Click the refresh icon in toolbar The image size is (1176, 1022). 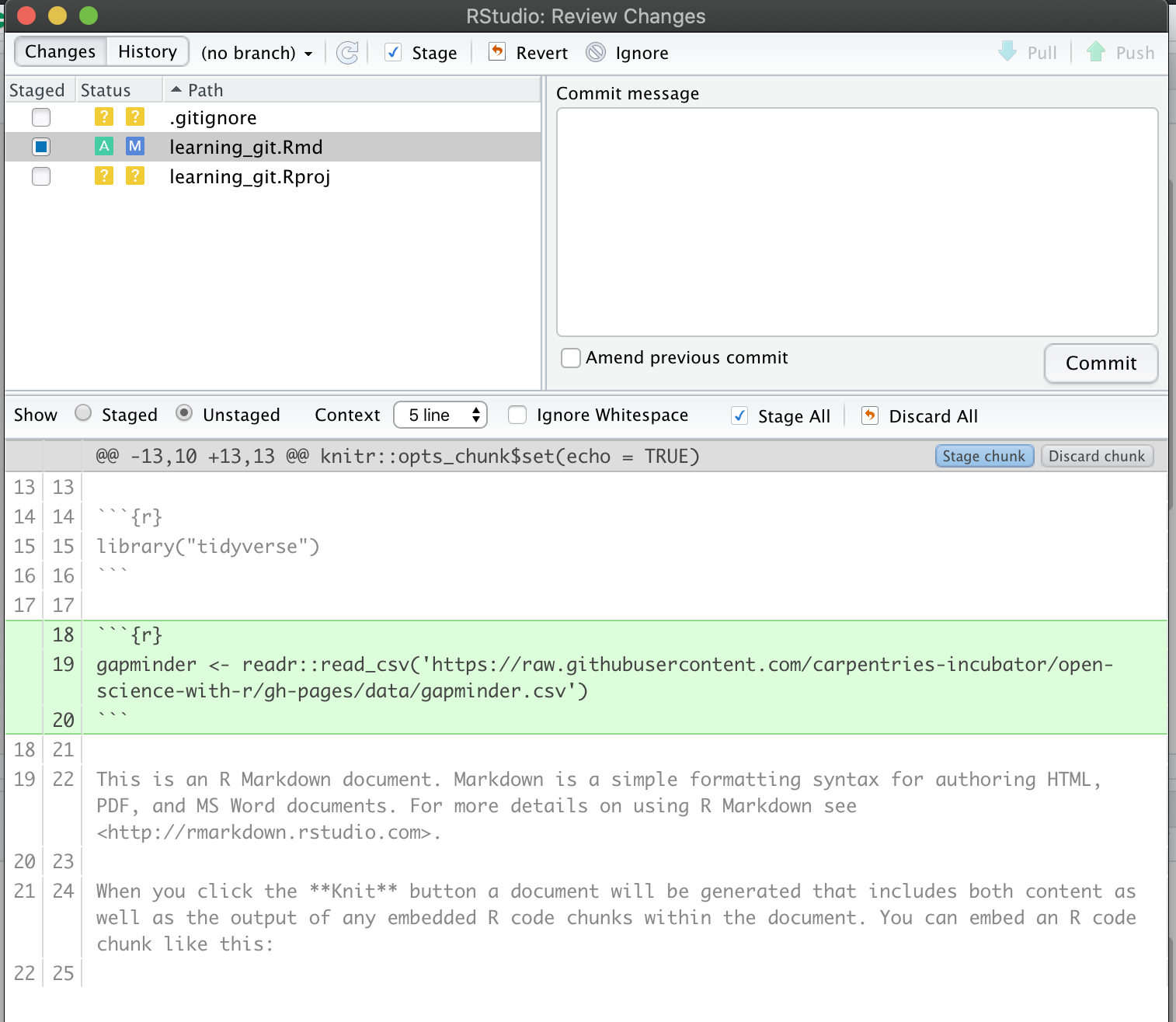(347, 53)
